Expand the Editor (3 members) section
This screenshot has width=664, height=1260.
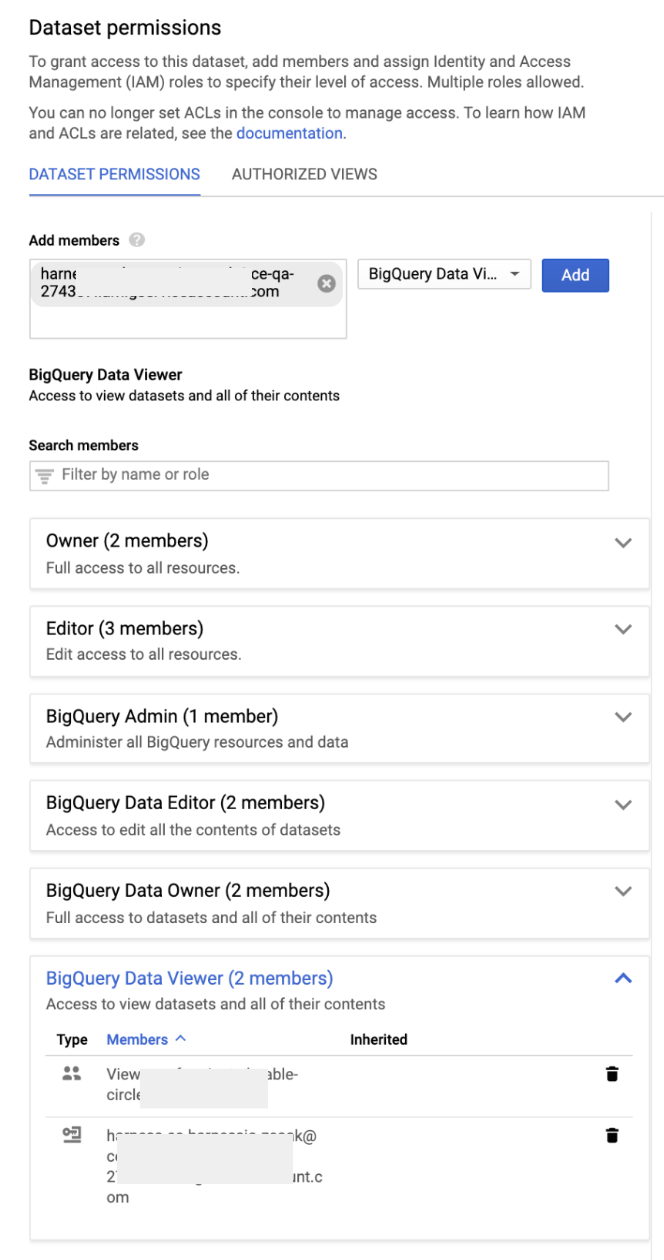pos(623,630)
